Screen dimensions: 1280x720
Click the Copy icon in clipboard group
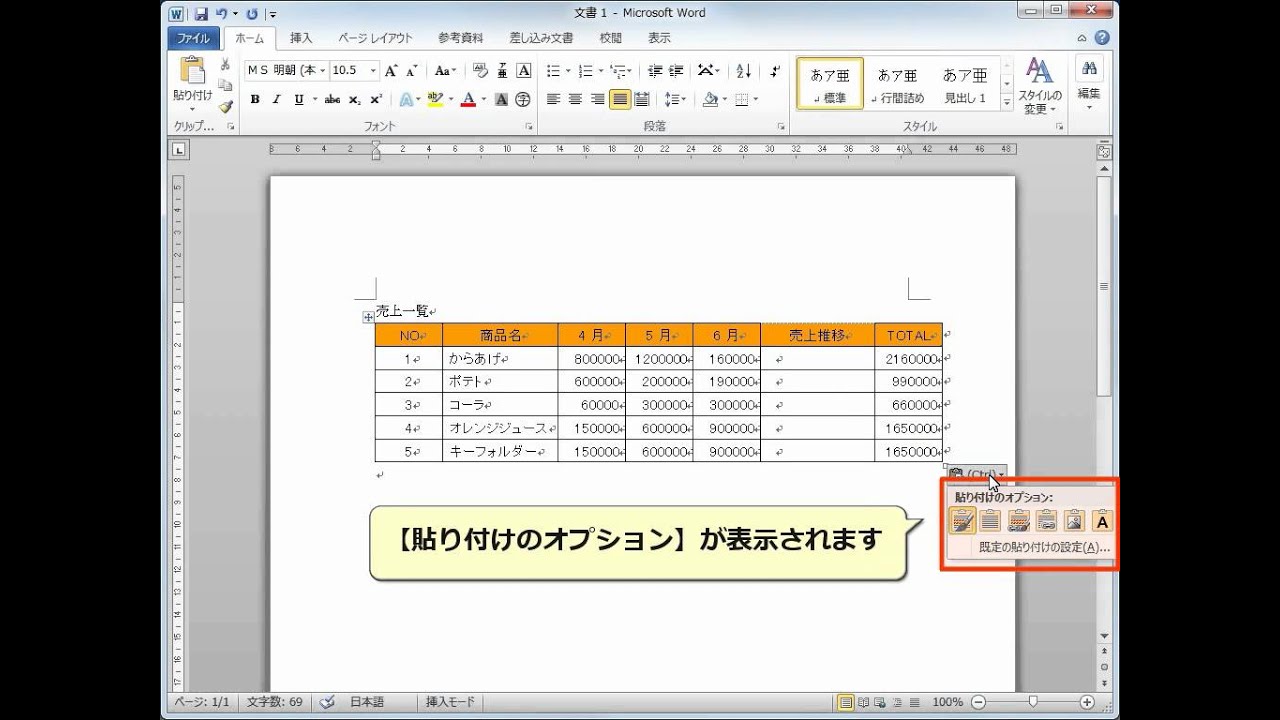[x=225, y=86]
